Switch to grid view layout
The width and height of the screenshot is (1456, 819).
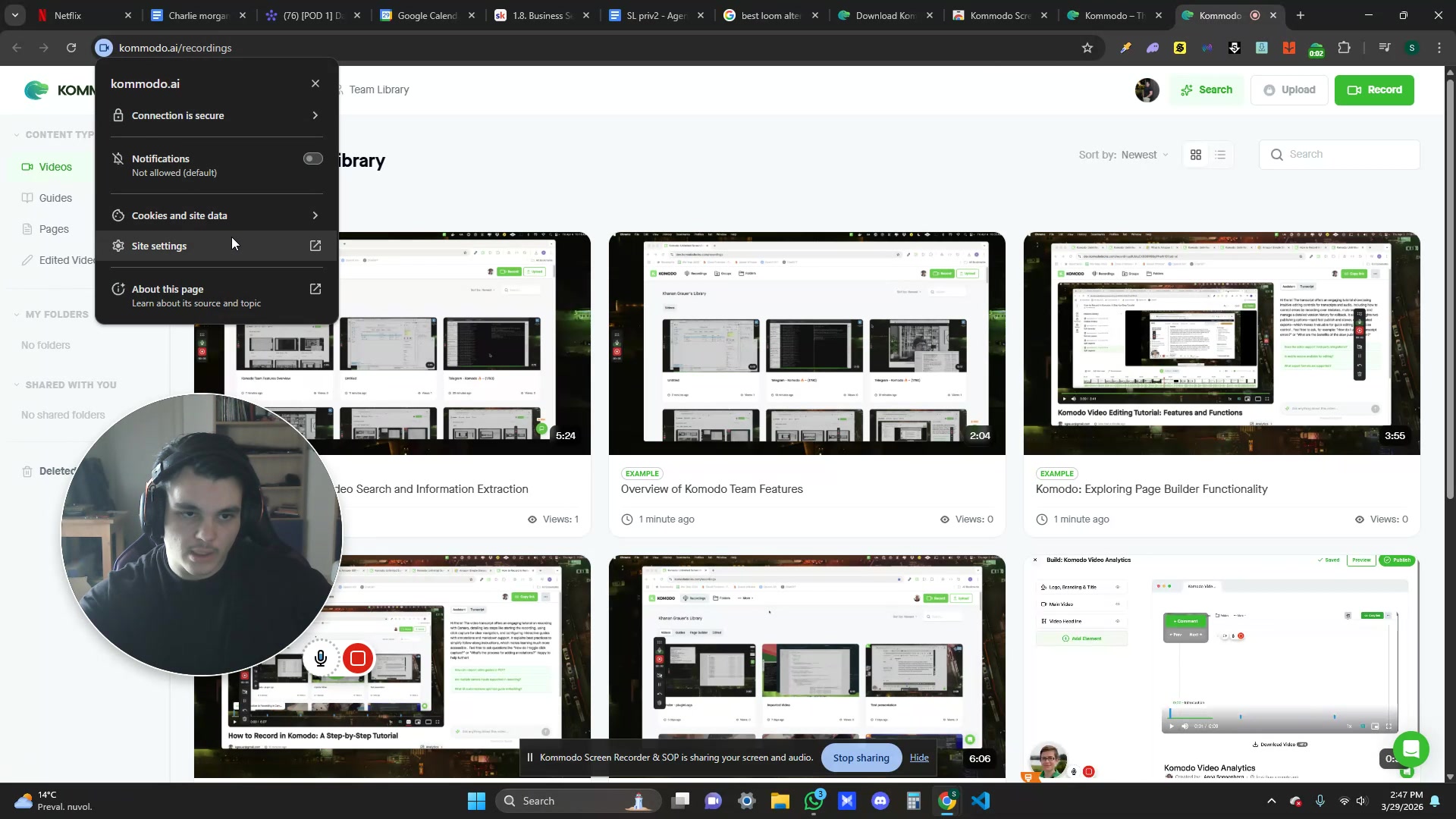[x=1196, y=155]
